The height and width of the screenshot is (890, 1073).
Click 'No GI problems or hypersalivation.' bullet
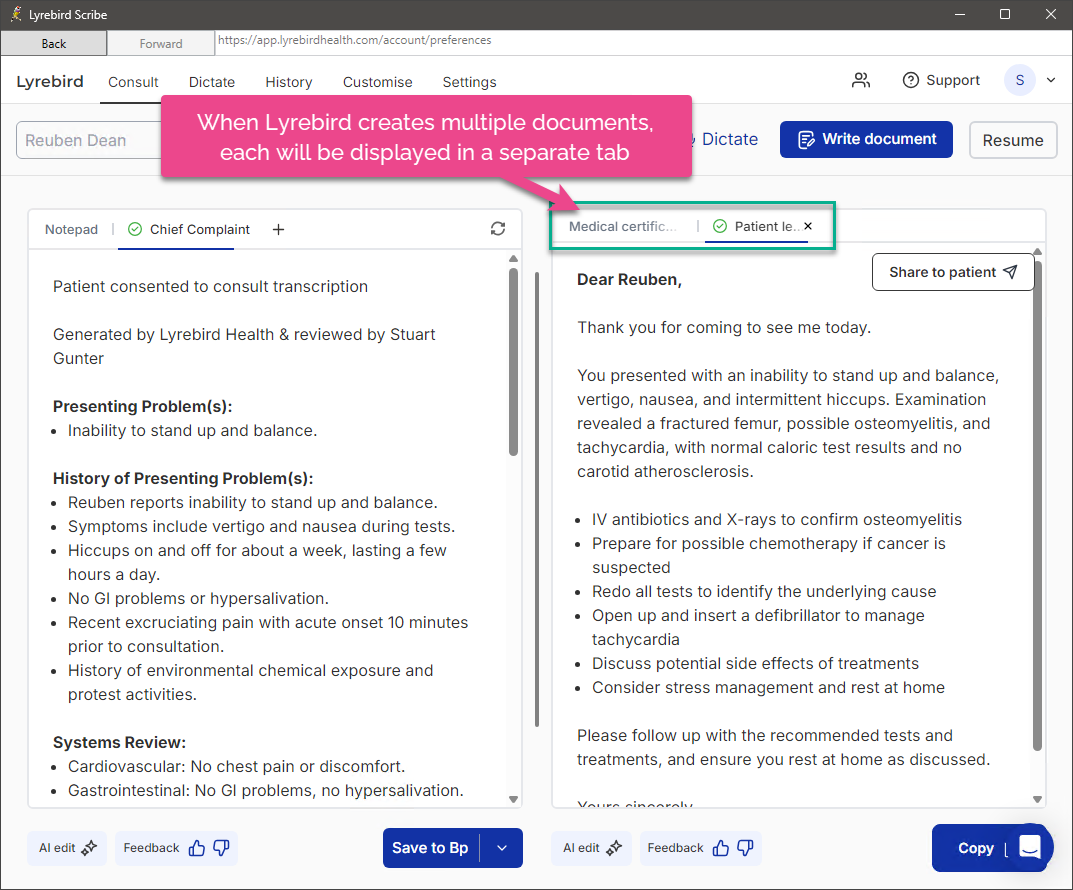tap(198, 599)
